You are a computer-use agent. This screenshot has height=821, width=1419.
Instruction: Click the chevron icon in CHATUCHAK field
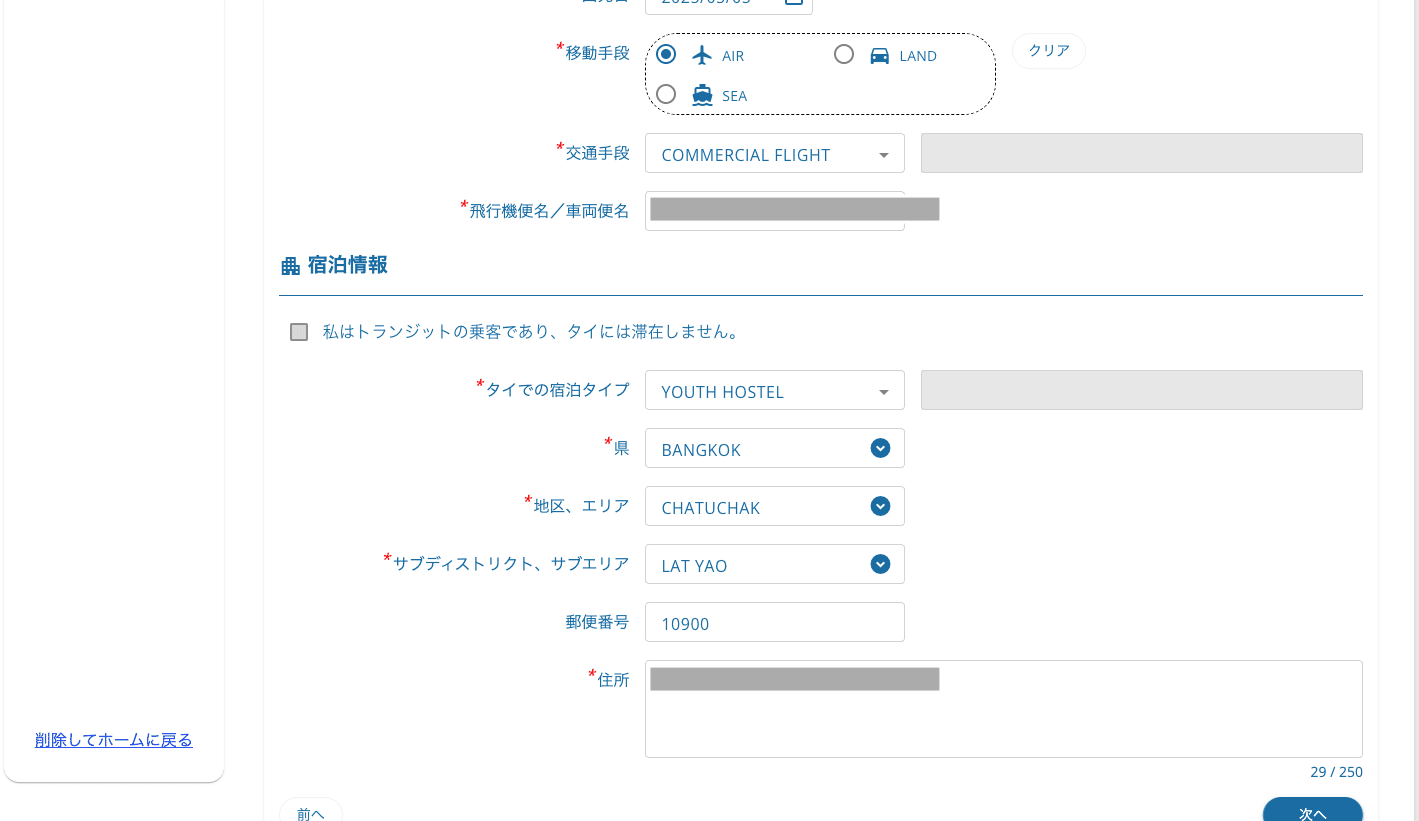[880, 506]
